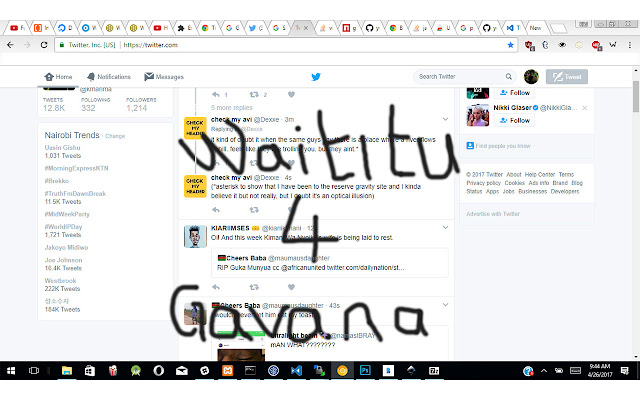View the Tweets 12.8K count

tap(54, 104)
